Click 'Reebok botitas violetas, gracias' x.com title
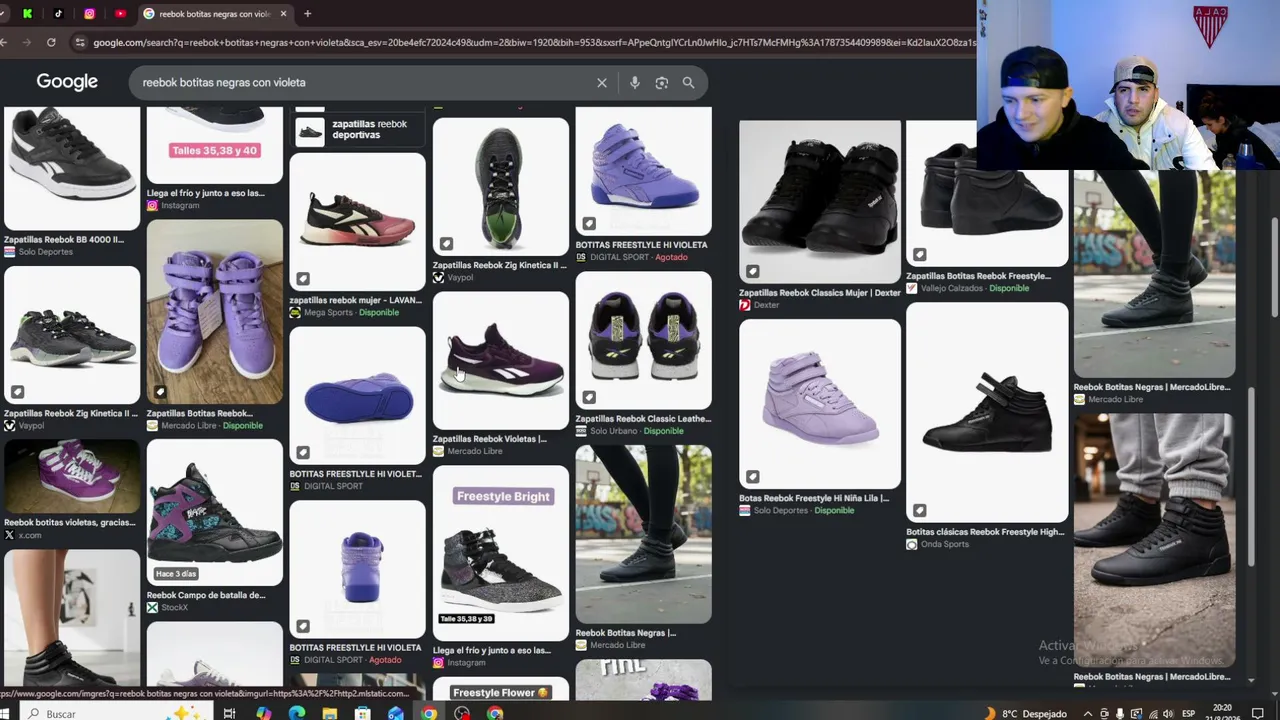 (69, 523)
